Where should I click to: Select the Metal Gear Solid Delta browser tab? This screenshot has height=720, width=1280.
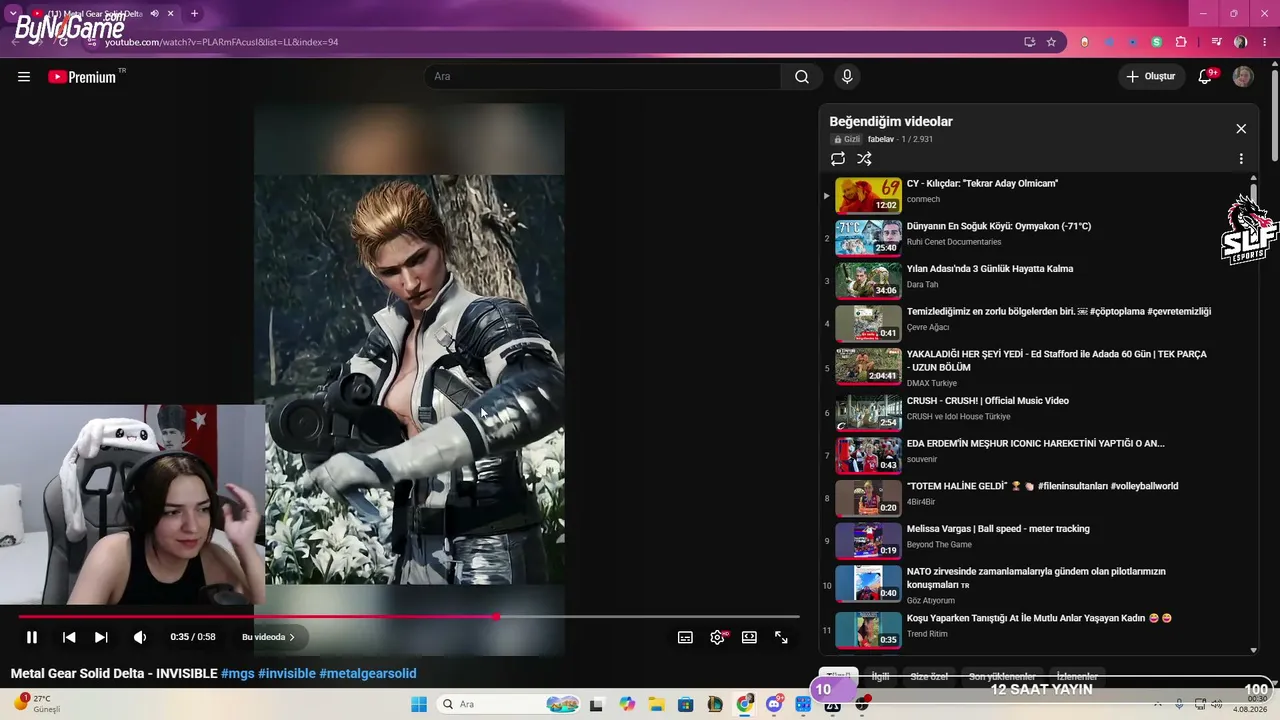104,14
